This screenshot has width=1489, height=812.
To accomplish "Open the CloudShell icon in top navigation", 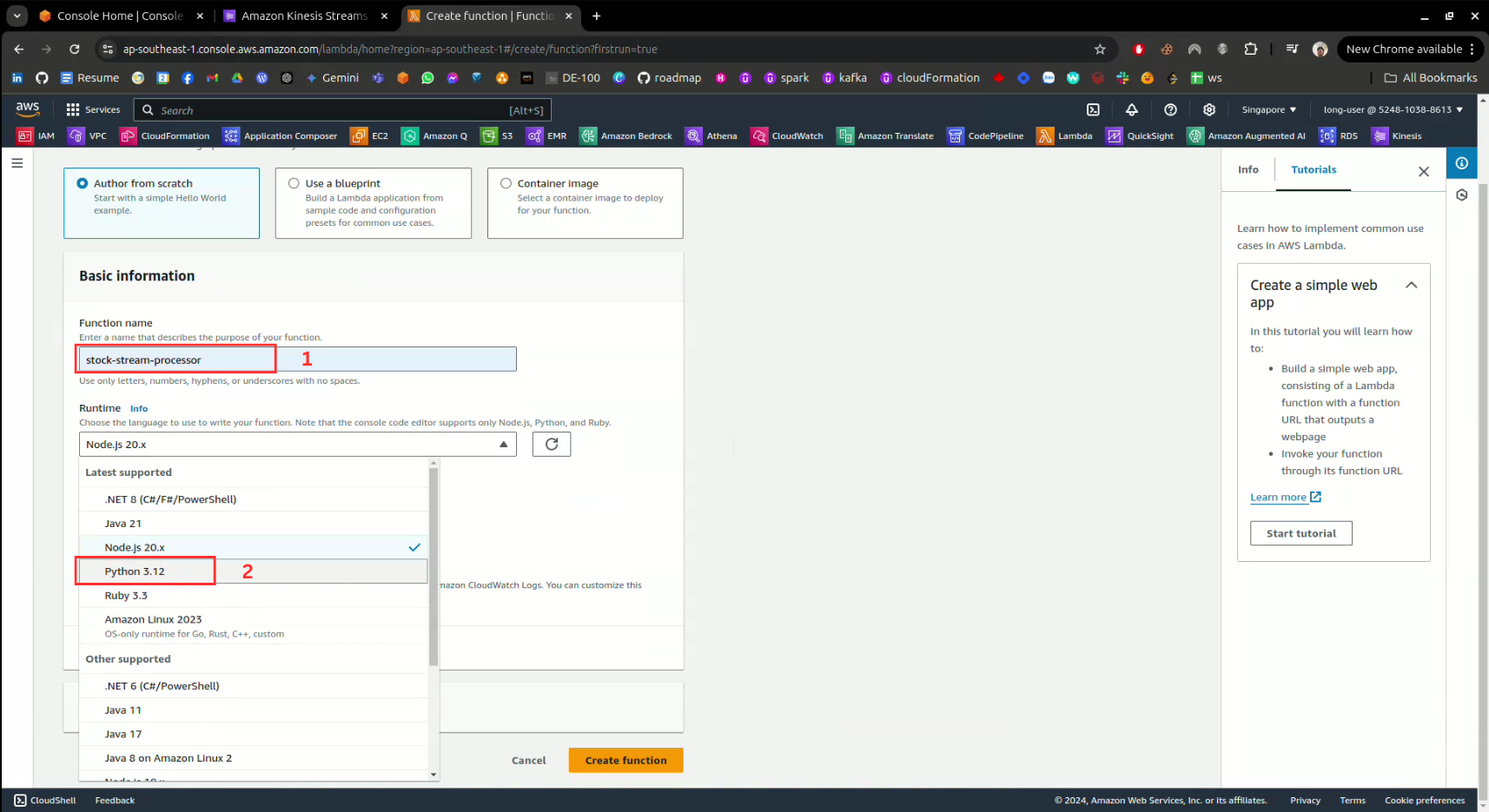I will (1093, 109).
